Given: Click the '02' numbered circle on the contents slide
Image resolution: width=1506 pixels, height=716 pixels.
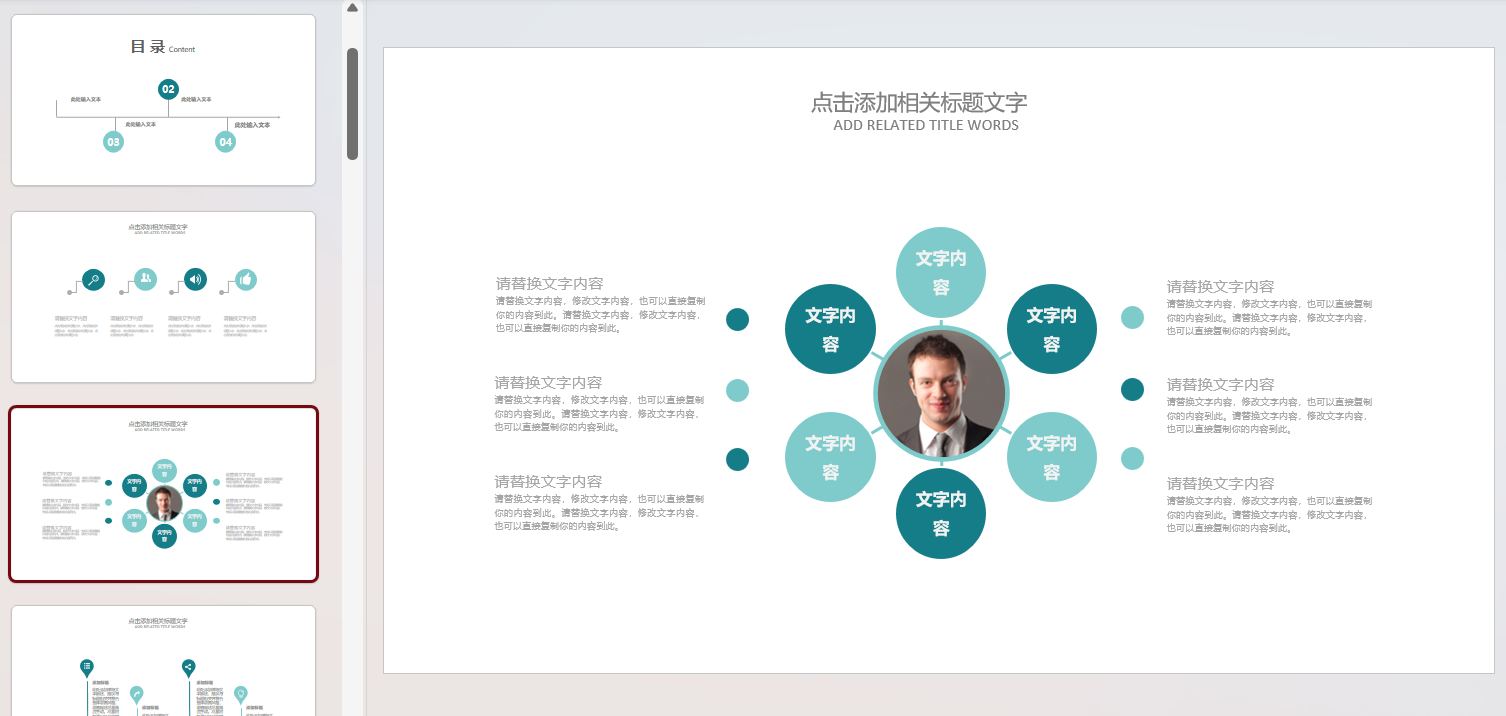Looking at the screenshot, I should click(170, 89).
